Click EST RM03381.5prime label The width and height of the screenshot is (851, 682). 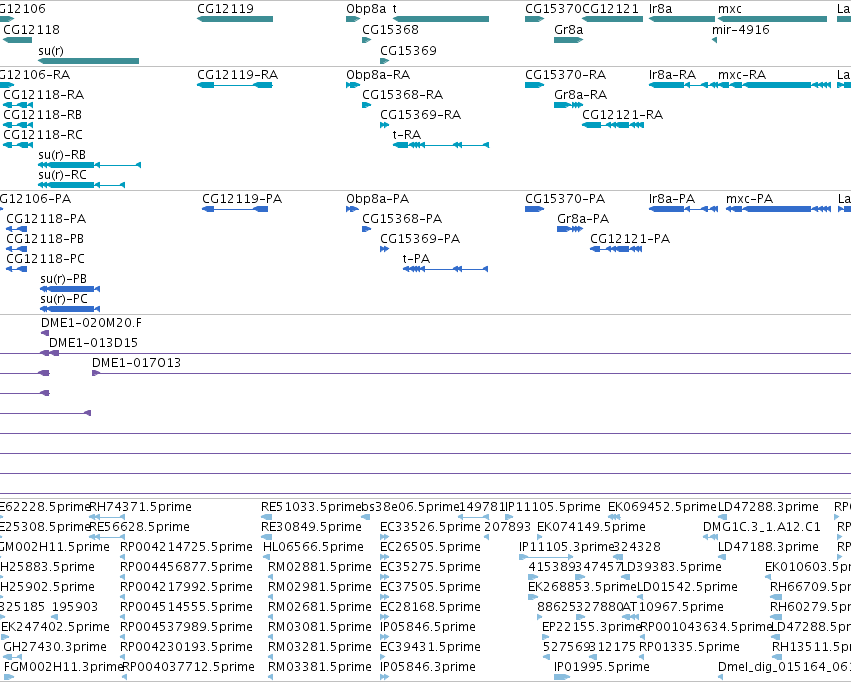tap(320, 667)
